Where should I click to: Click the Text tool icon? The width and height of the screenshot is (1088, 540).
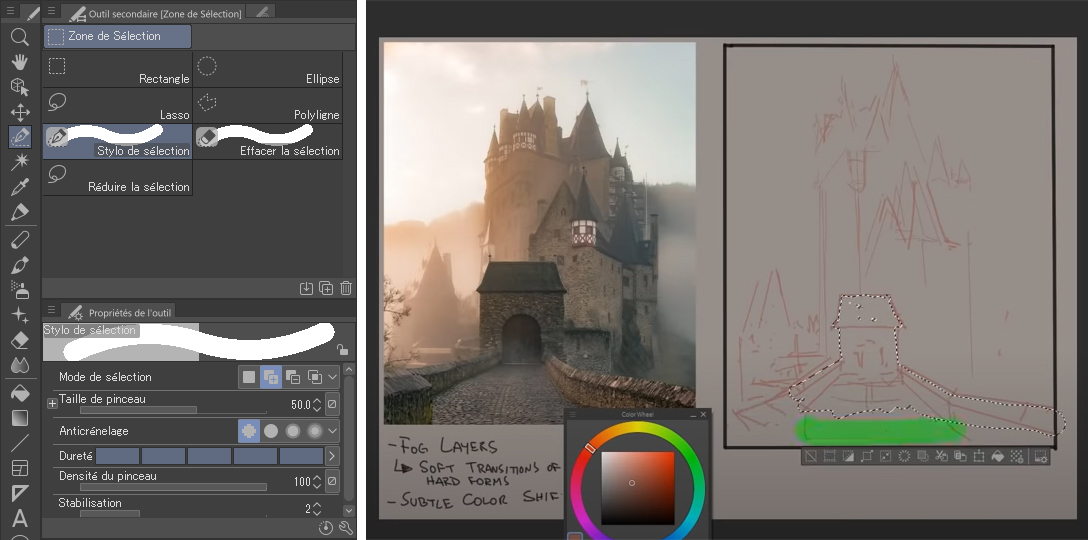(x=19, y=518)
